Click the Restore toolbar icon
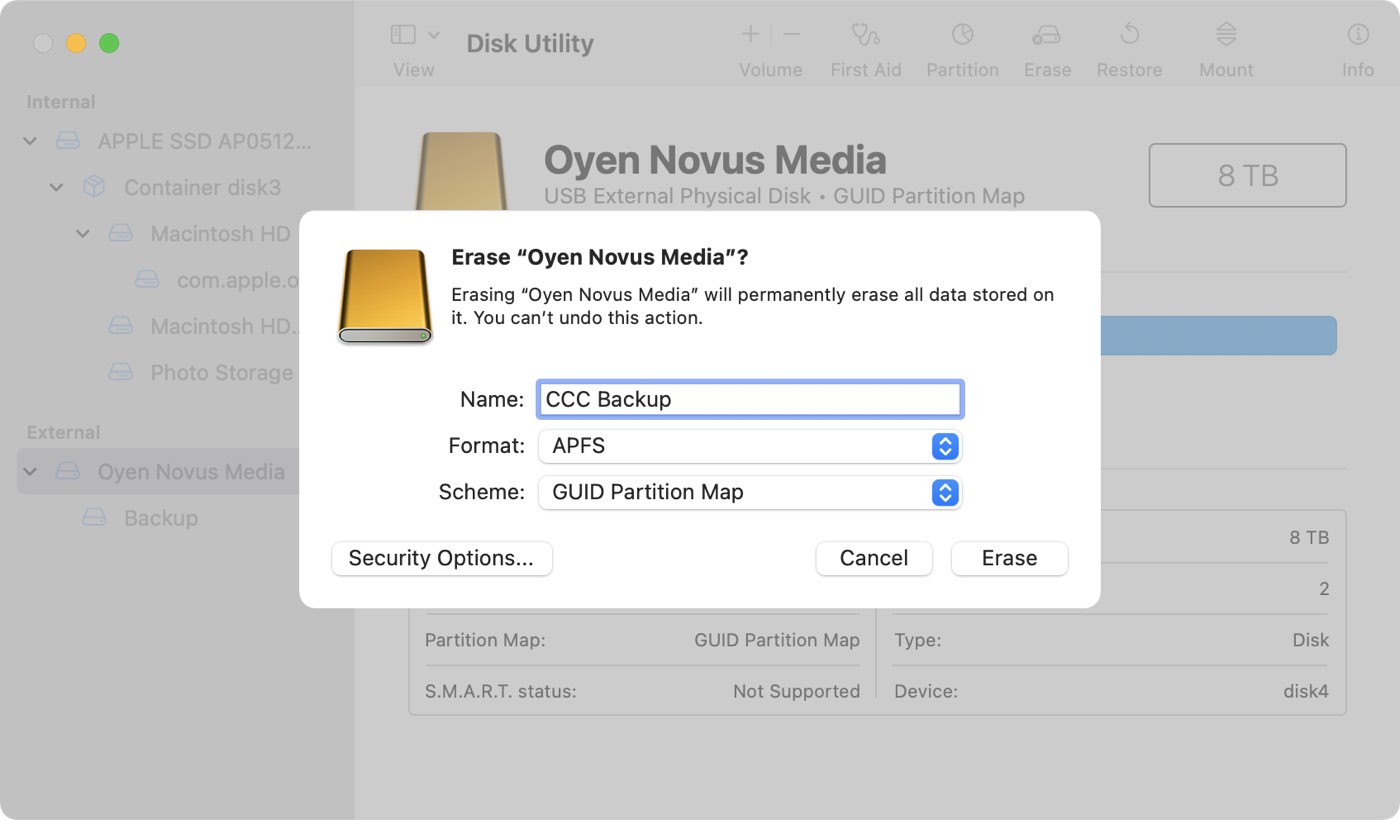 (1129, 35)
